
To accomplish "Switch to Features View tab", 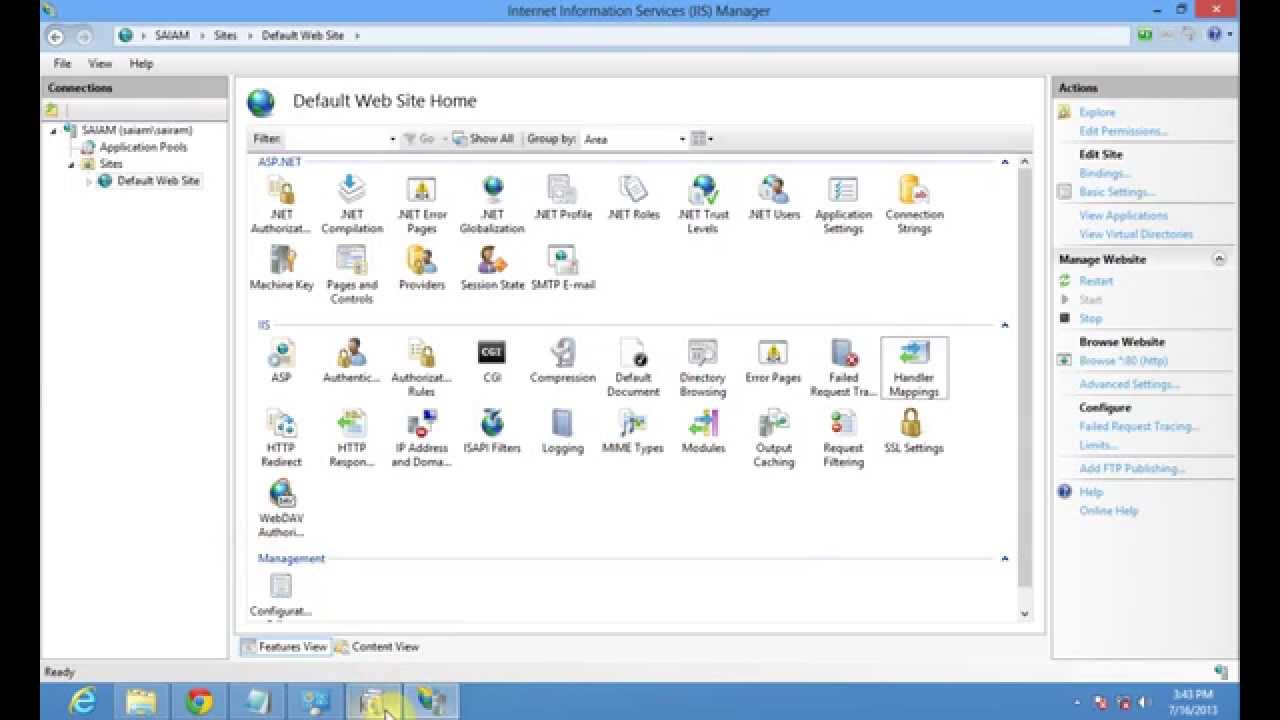I will [284, 647].
